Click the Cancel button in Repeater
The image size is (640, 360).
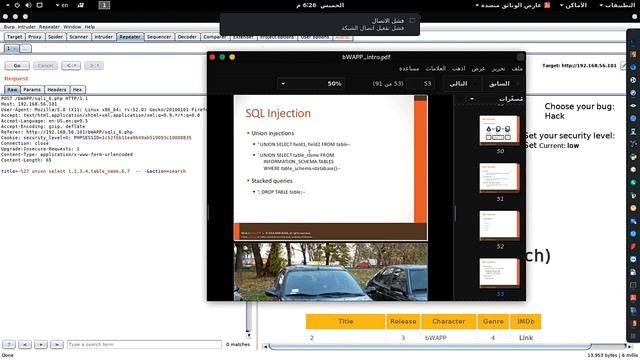[45, 65]
